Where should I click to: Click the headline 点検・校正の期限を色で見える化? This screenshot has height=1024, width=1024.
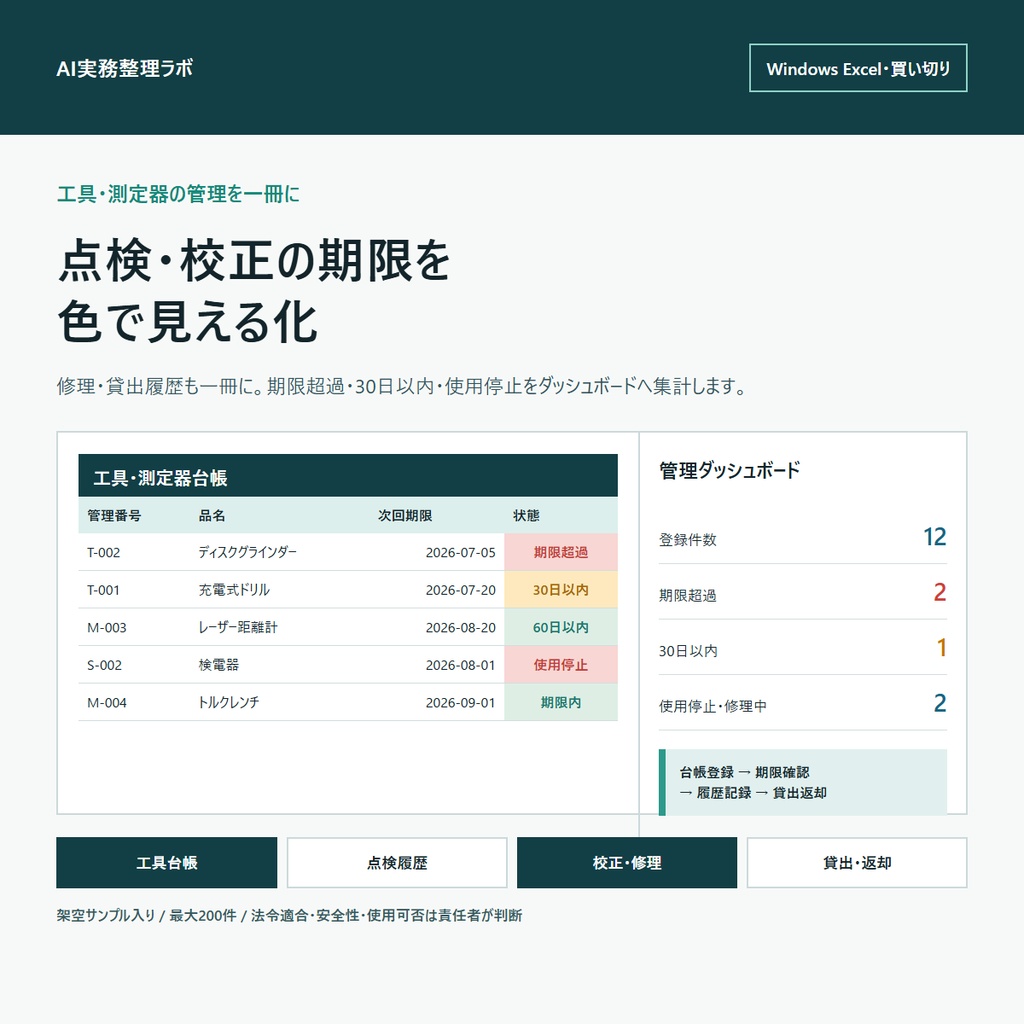click(254, 291)
